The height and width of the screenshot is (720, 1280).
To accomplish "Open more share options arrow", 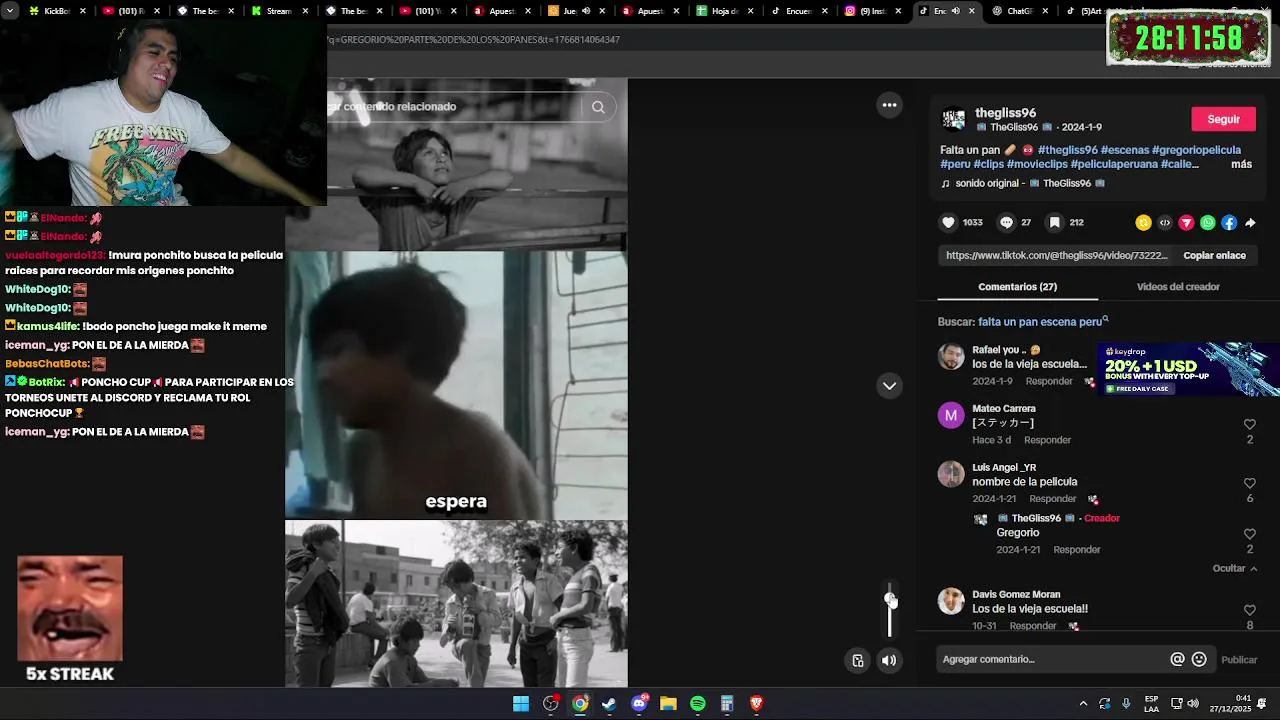I will pyautogui.click(x=1250, y=223).
